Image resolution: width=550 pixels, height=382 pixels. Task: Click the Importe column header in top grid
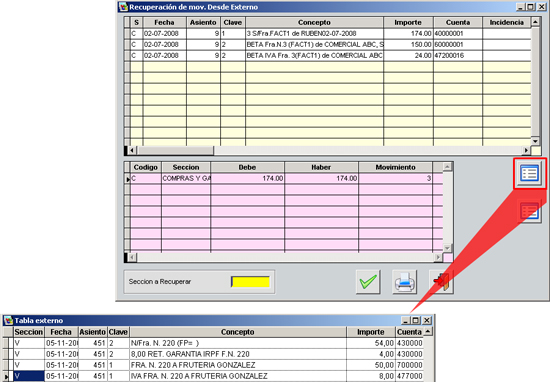tap(408, 22)
